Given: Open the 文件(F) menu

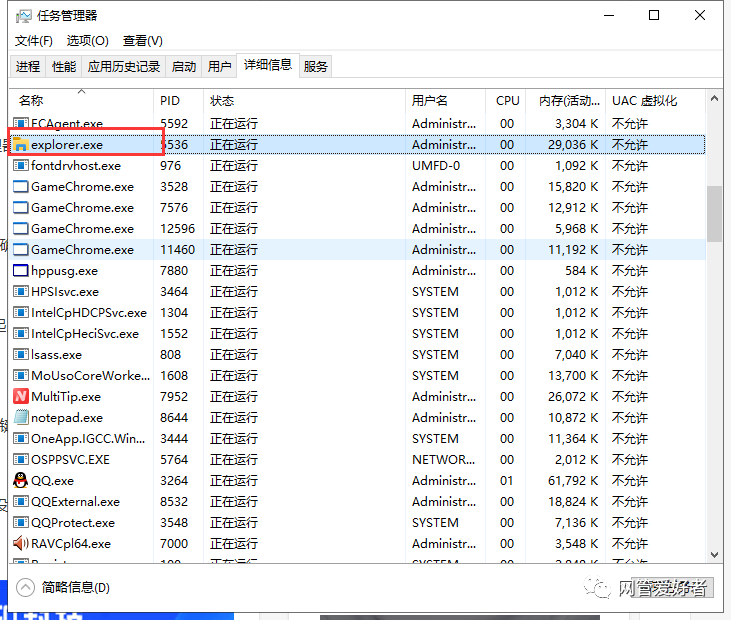Looking at the screenshot, I should 34,41.
